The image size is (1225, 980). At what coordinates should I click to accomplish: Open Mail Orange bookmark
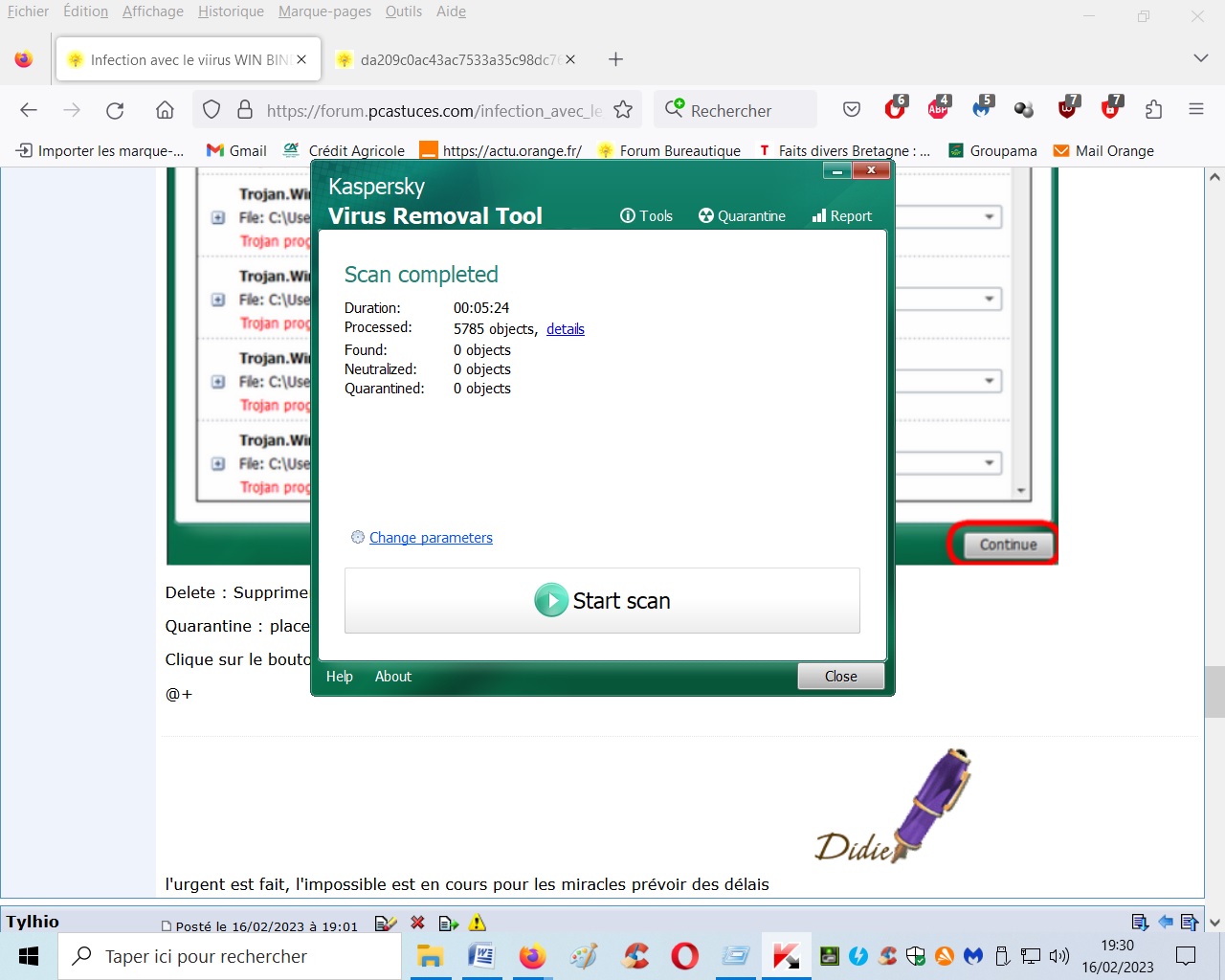[x=1103, y=150]
